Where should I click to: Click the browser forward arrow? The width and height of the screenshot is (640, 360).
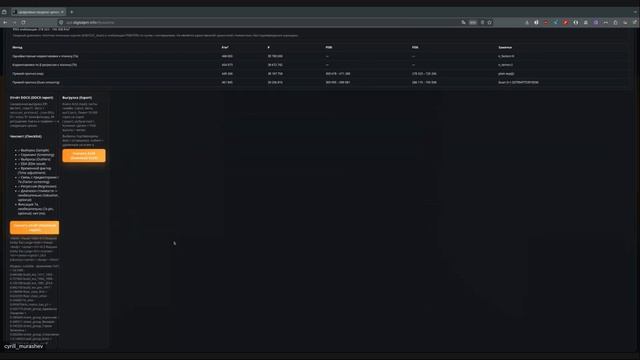[x=14, y=22]
